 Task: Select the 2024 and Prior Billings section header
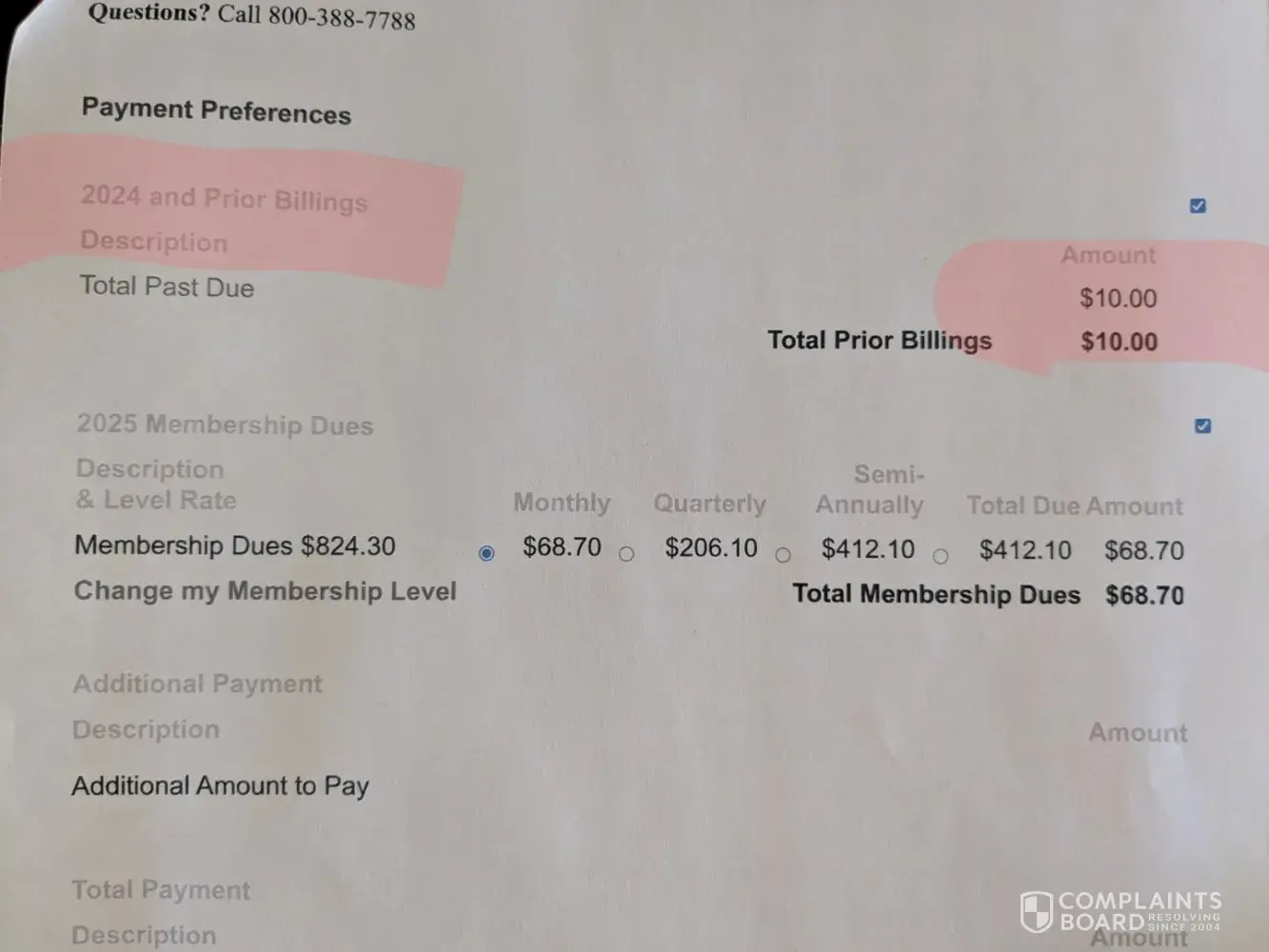click(224, 198)
